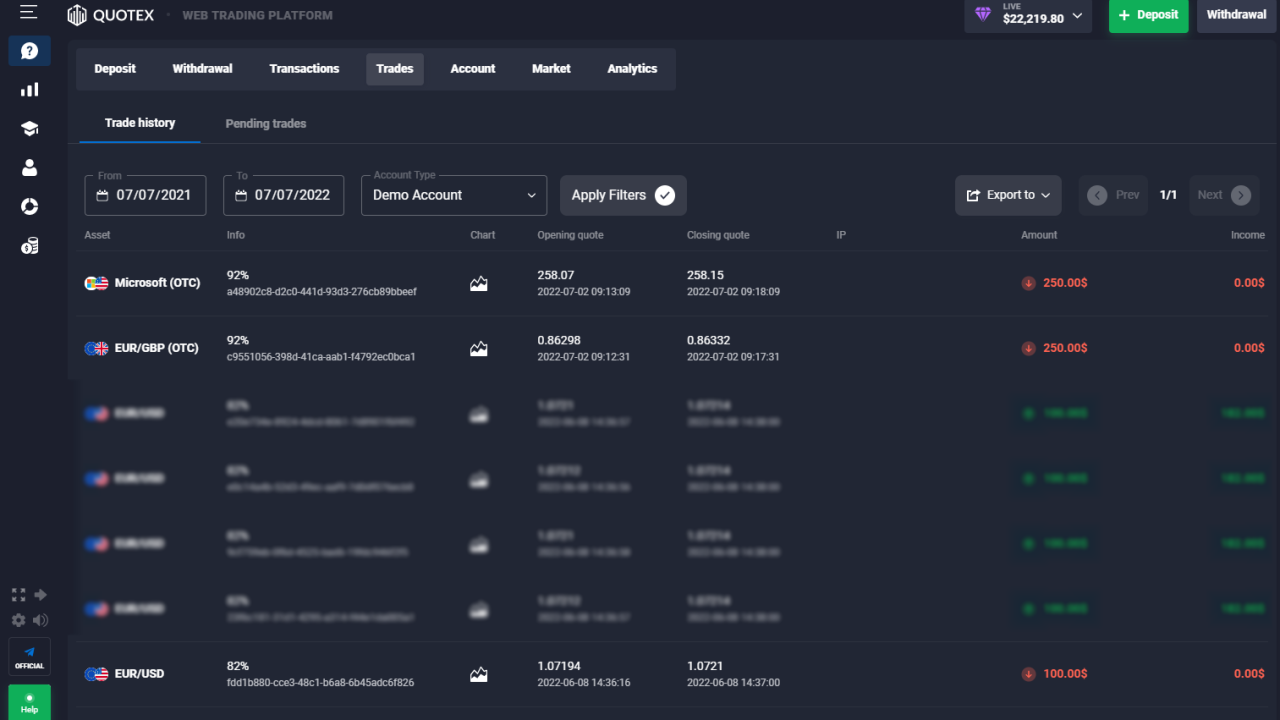Go to the Prev page

(x=1113, y=195)
